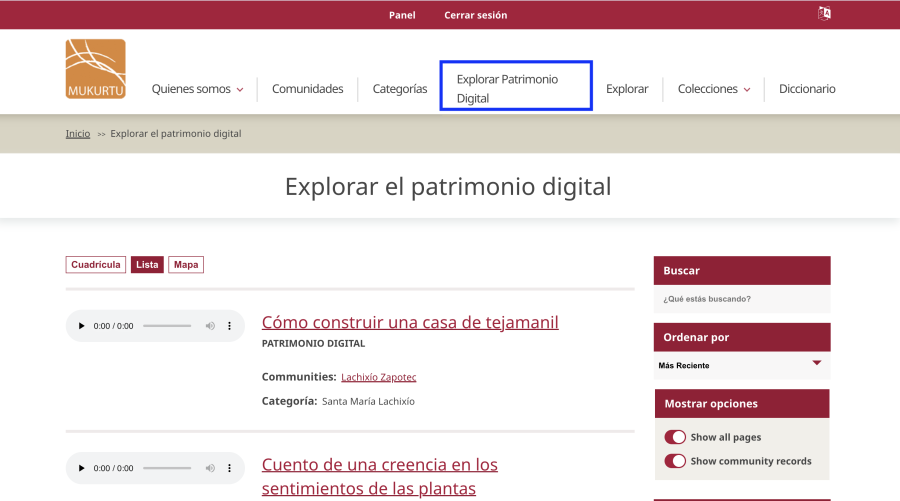Open the Diccionario menu item
900x501 pixels.
click(807, 89)
